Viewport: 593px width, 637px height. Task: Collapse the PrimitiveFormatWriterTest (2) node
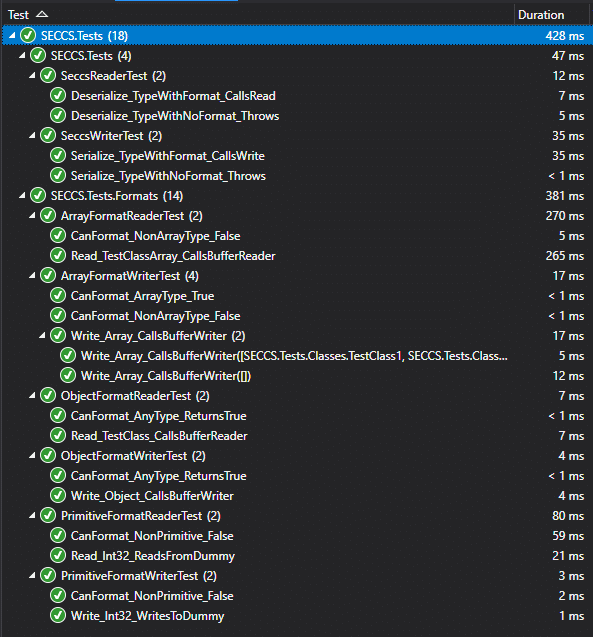(32, 575)
